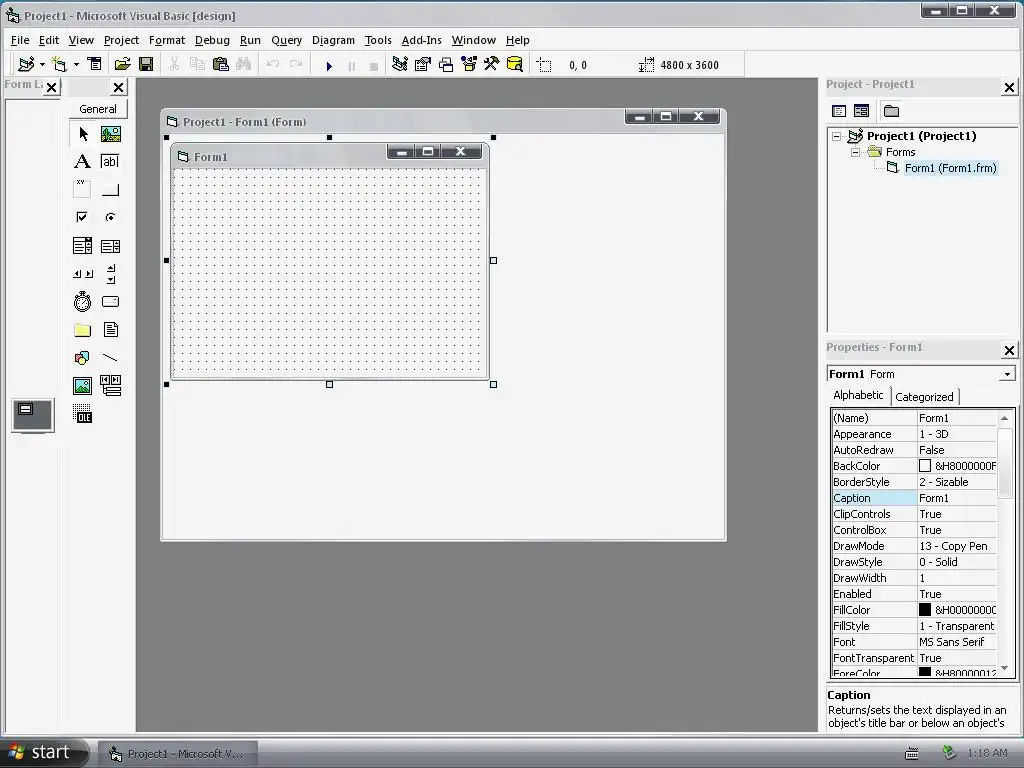
Task: Collapse the Project1 tree node
Action: (x=837, y=136)
